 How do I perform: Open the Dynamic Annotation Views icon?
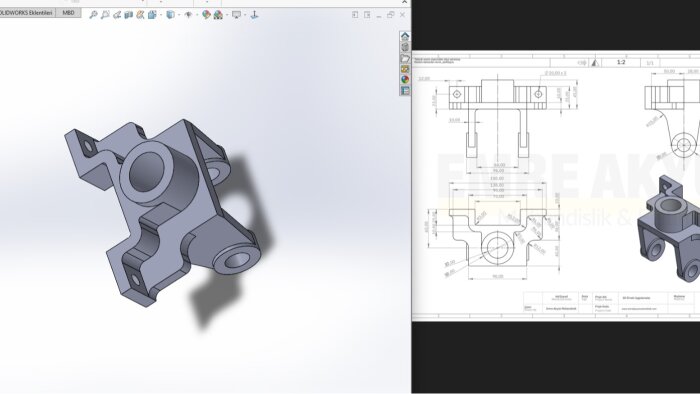click(x=140, y=15)
